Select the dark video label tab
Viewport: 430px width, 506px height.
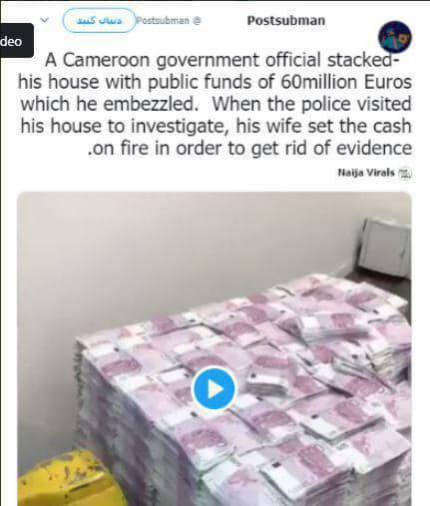click(15, 41)
